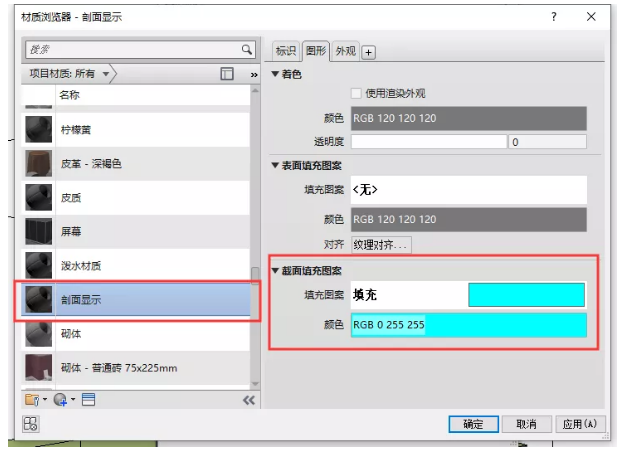
Task: Enable the 使用渲染外观 checkbox
Action: coord(356,93)
